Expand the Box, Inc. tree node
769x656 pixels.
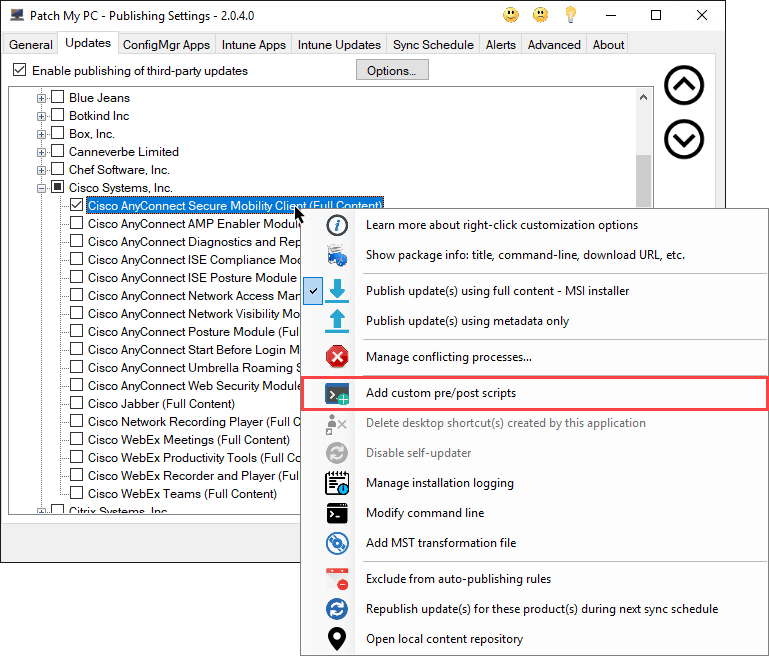coord(41,134)
